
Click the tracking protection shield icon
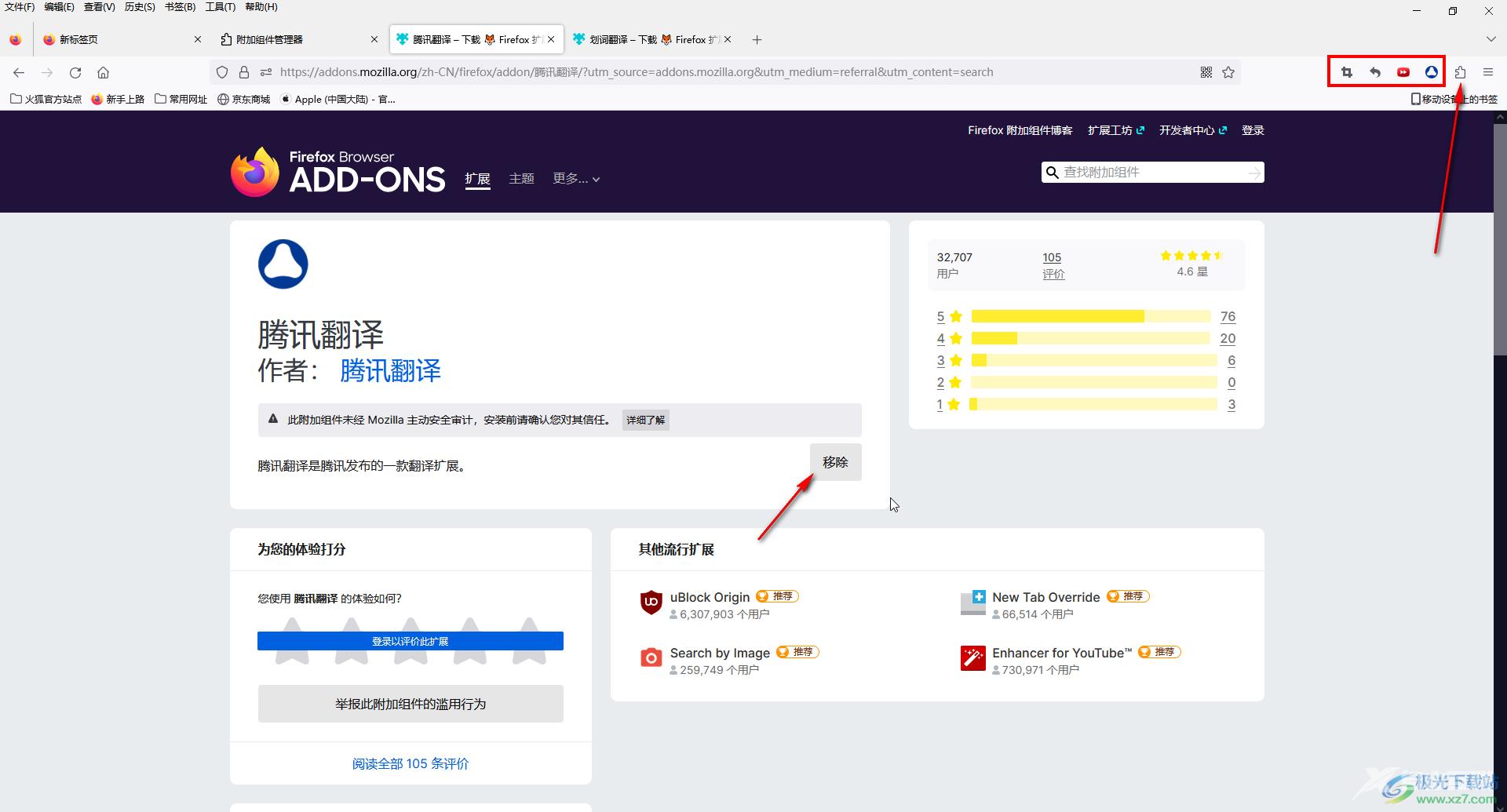[222, 72]
